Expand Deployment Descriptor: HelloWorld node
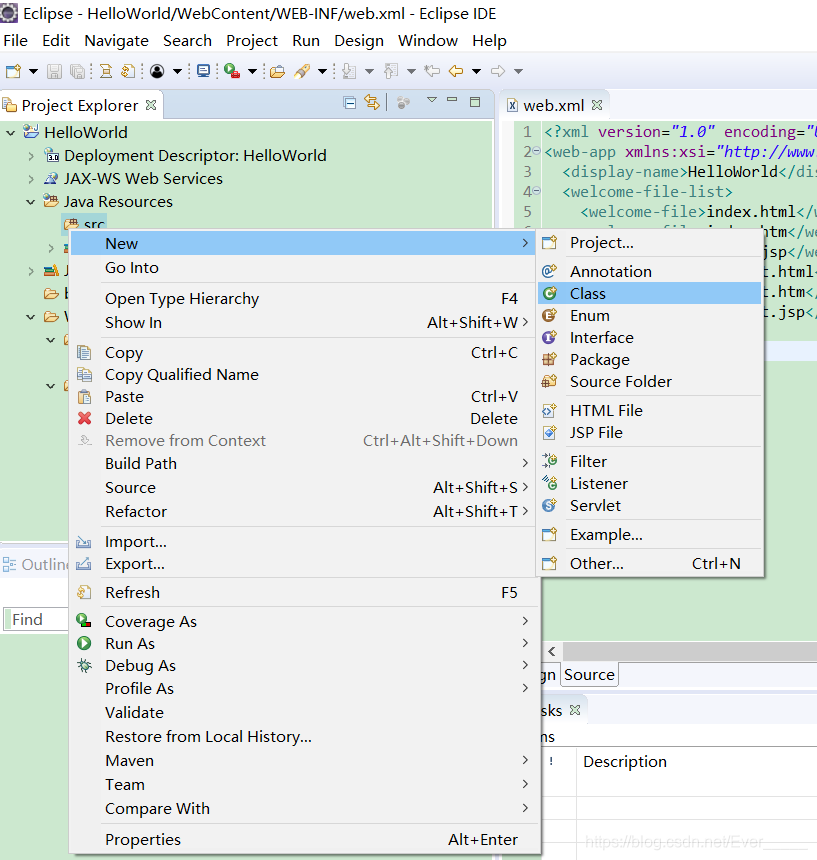The width and height of the screenshot is (817, 860). (31, 156)
